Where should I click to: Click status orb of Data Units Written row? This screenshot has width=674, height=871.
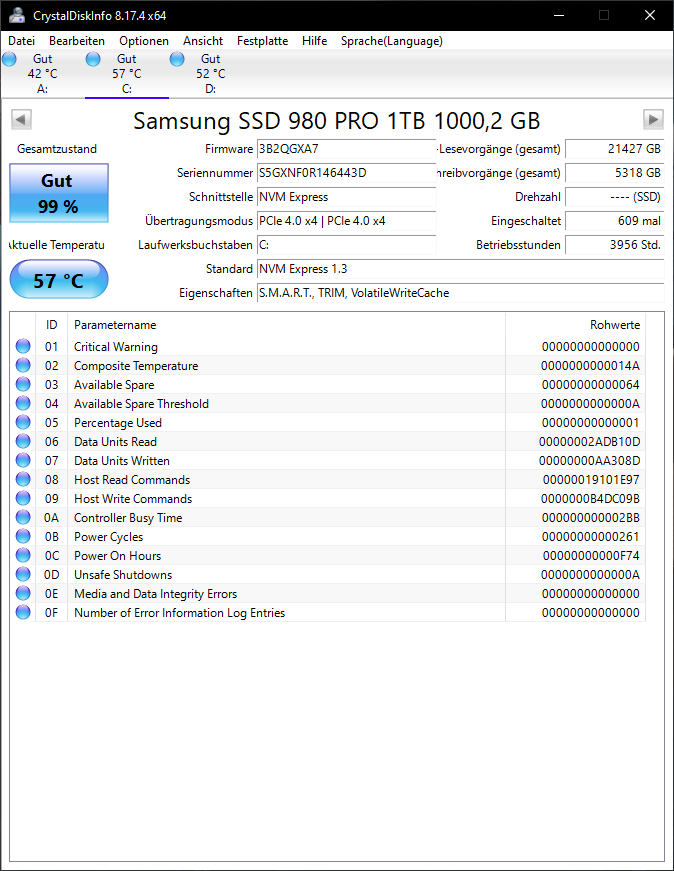[x=23, y=460]
